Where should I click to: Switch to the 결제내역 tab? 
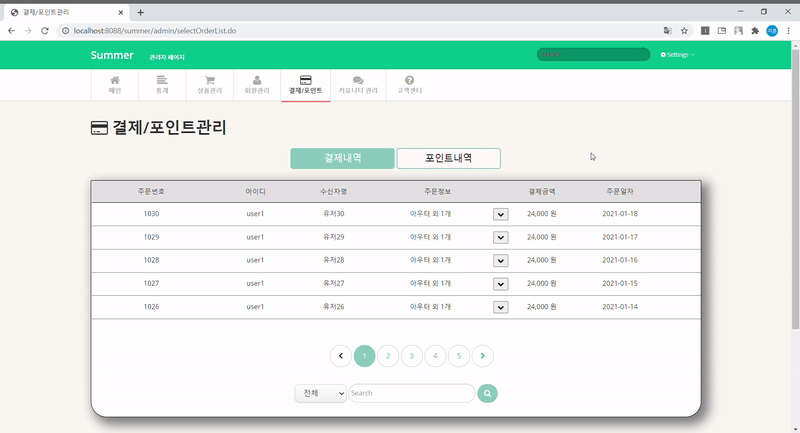click(x=342, y=158)
